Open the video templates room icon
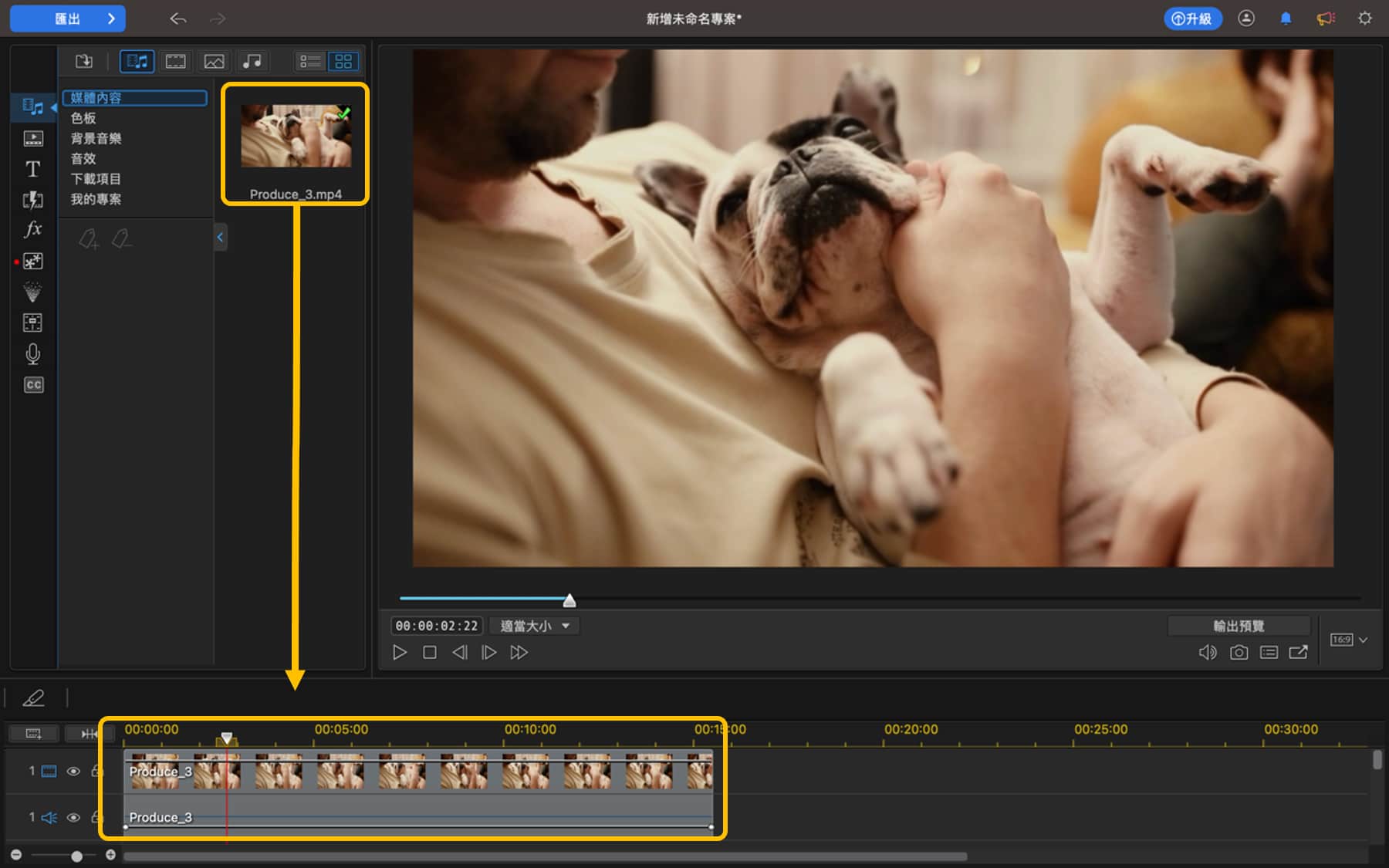This screenshot has width=1389, height=868. (33, 138)
